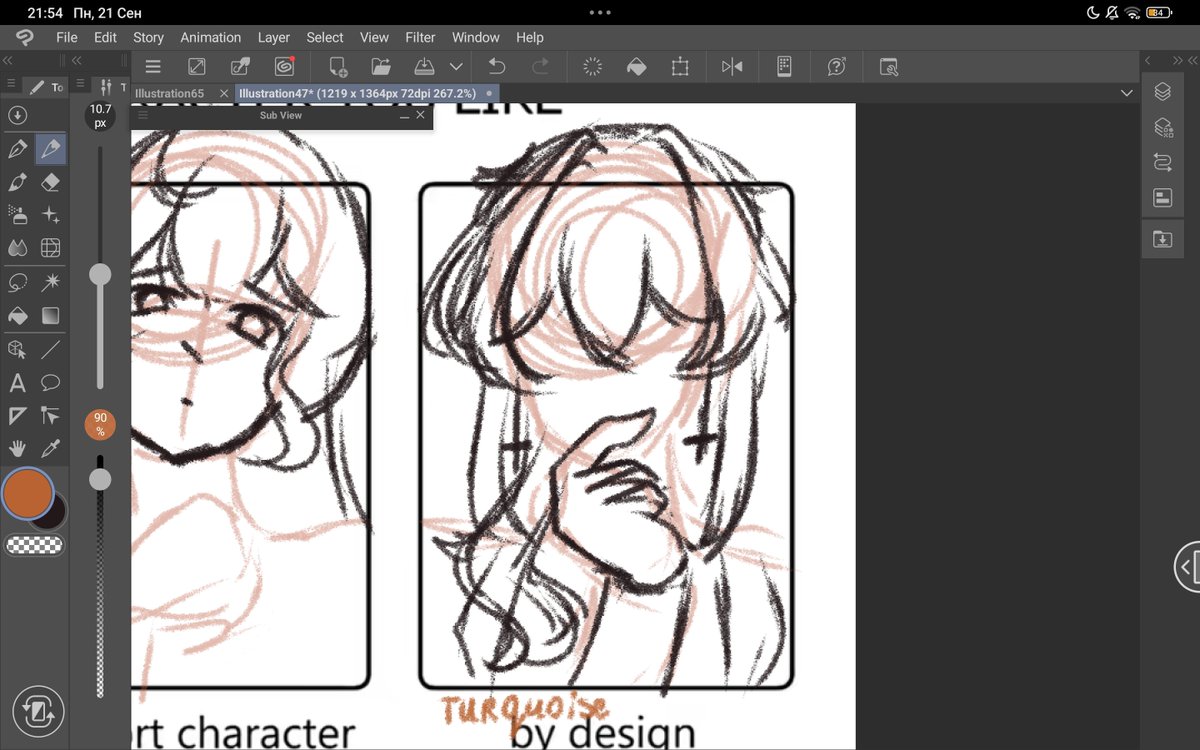Select the Correct line tool
This screenshot has width=1200, height=750.
click(50, 415)
